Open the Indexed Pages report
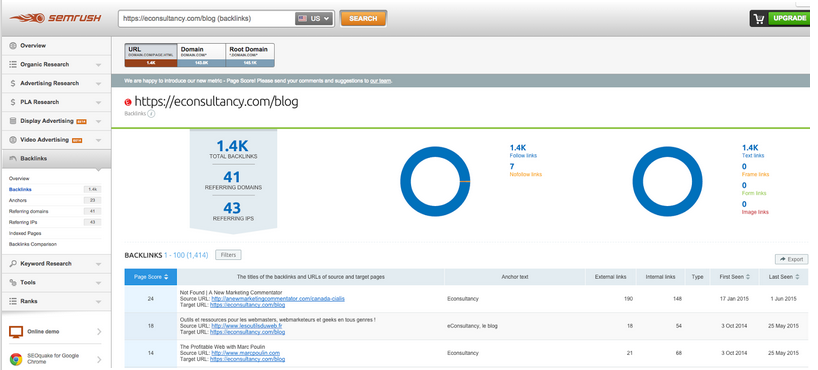The width and height of the screenshot is (818, 370). point(25,233)
